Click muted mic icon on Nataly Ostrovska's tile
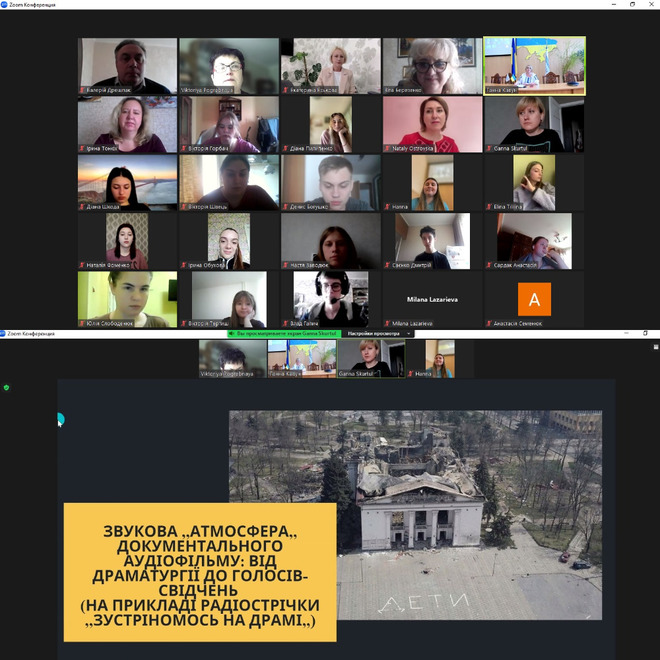Image resolution: width=660 pixels, height=660 pixels. point(387,148)
